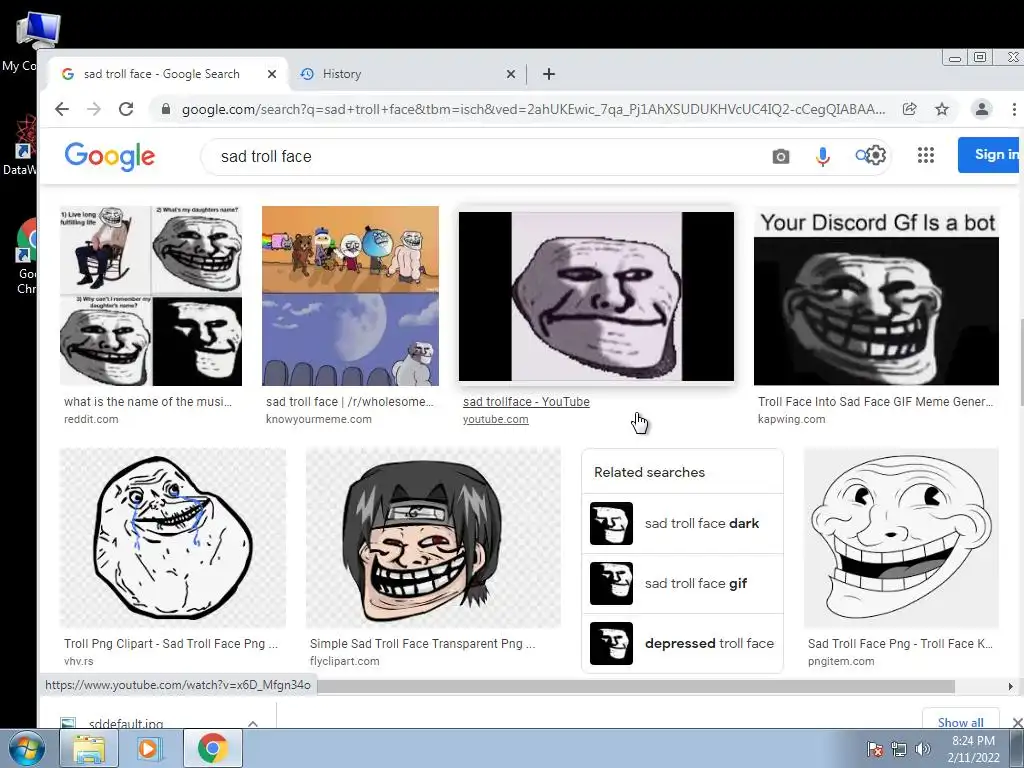Viewport: 1024px width, 768px height.
Task: Click Show all downloads
Action: click(x=961, y=722)
